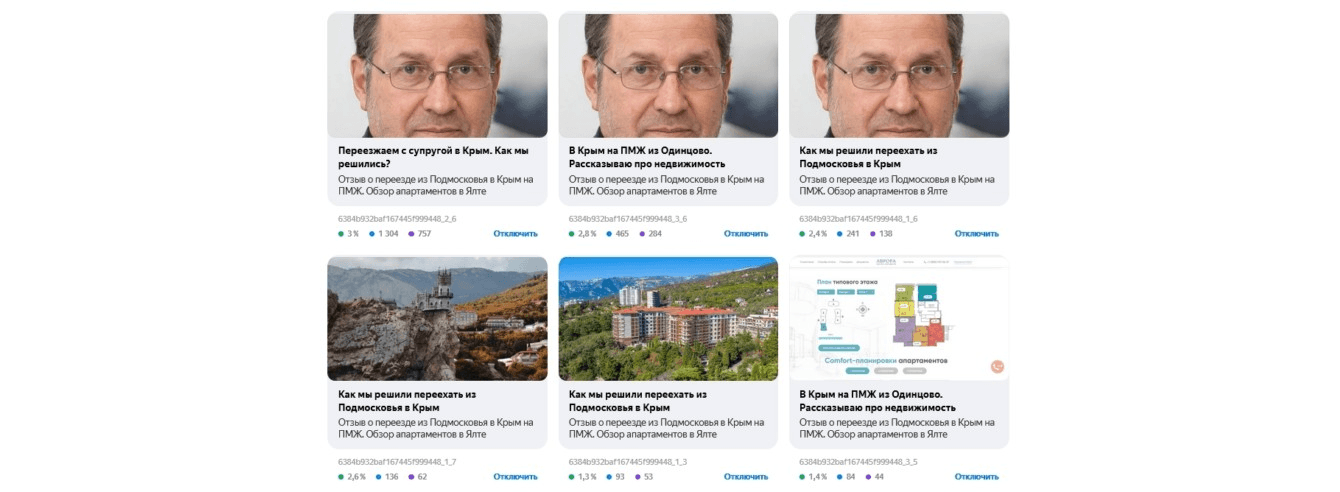Image resolution: width=1340 pixels, height=492 pixels.
Task: Click the purple dot beside 757
Action: click(411, 234)
